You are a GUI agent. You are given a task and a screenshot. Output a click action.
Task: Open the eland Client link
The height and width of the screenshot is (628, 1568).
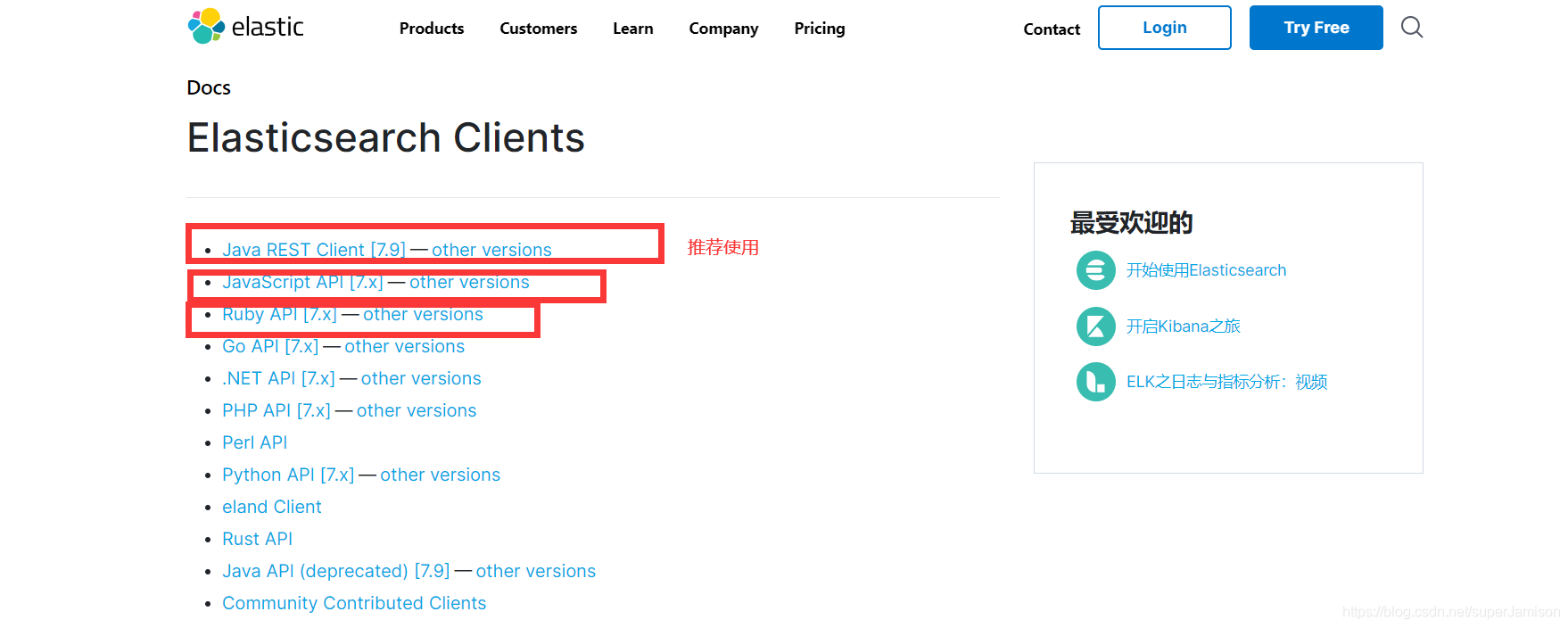tap(272, 507)
